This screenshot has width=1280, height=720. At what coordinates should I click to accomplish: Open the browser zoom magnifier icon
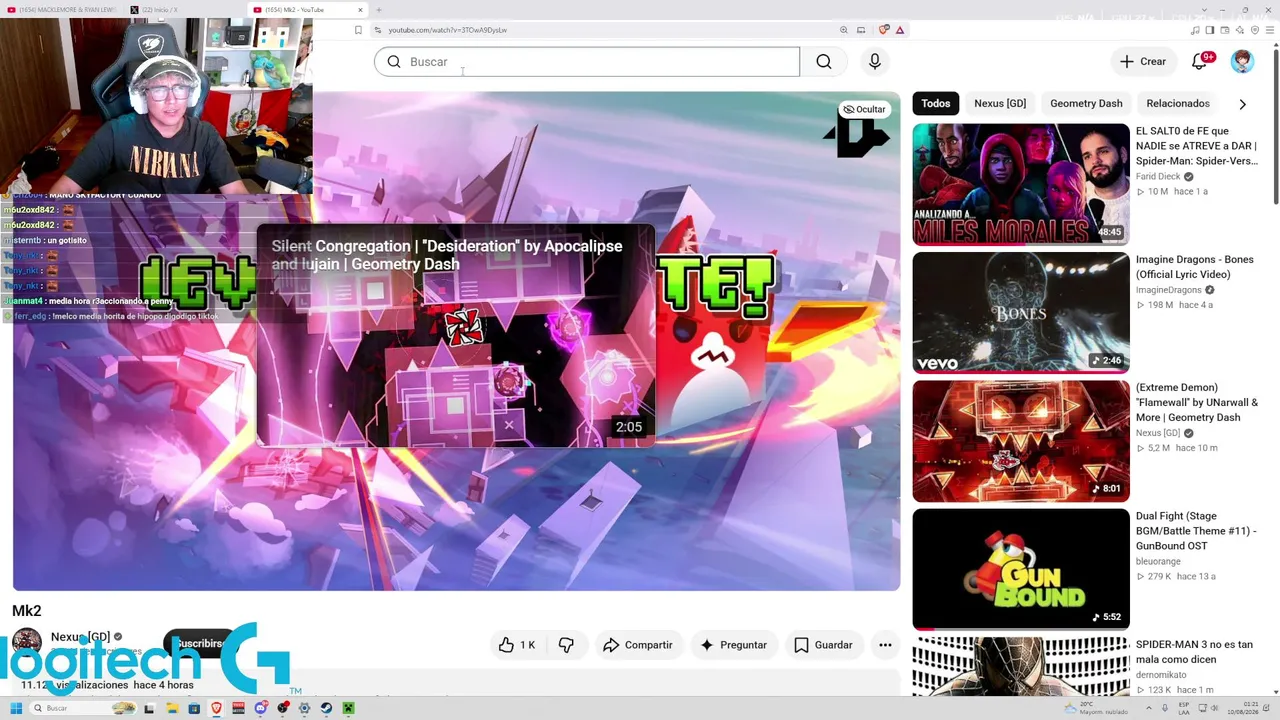click(844, 30)
